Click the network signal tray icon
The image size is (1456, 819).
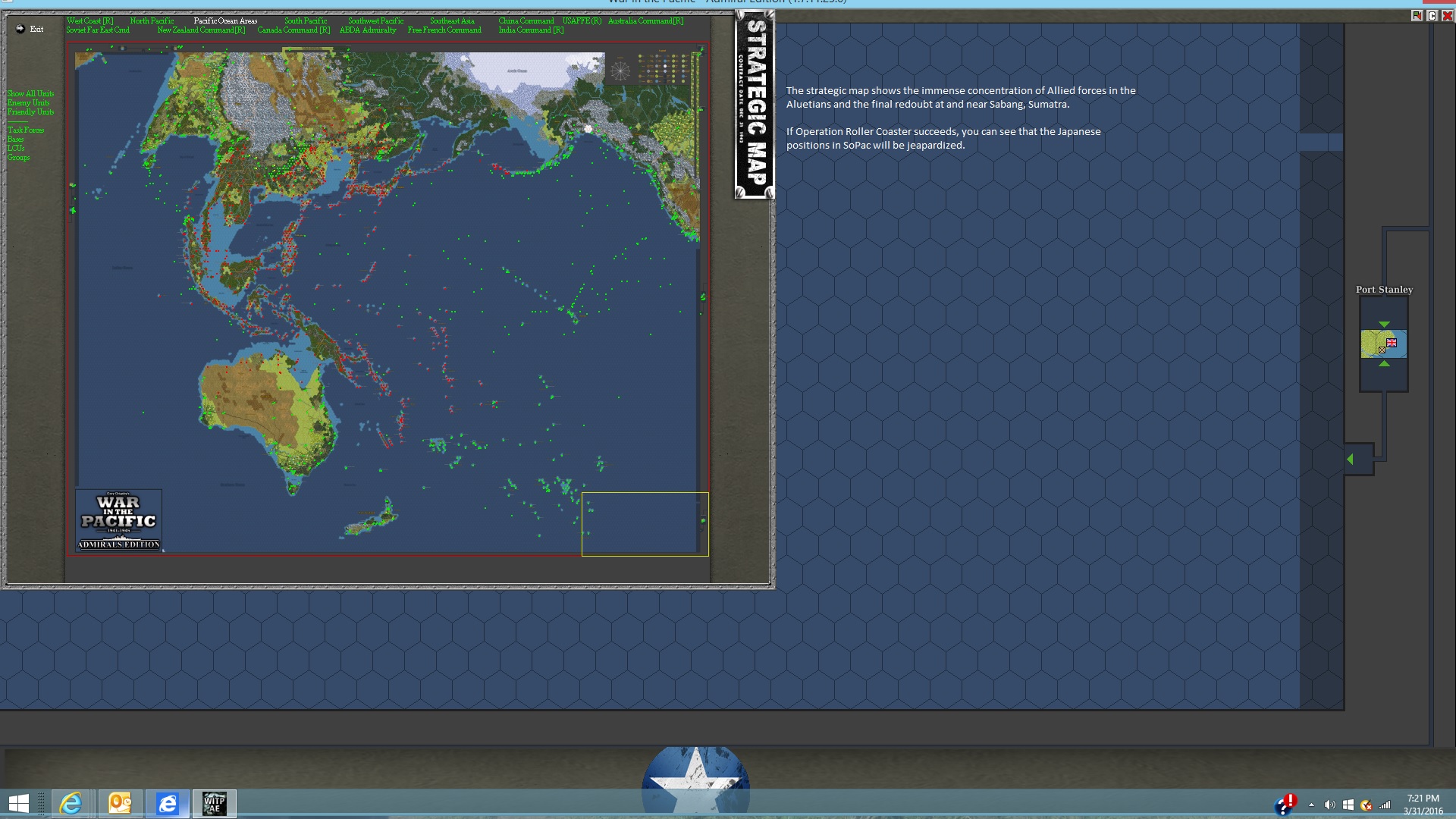[1385, 805]
